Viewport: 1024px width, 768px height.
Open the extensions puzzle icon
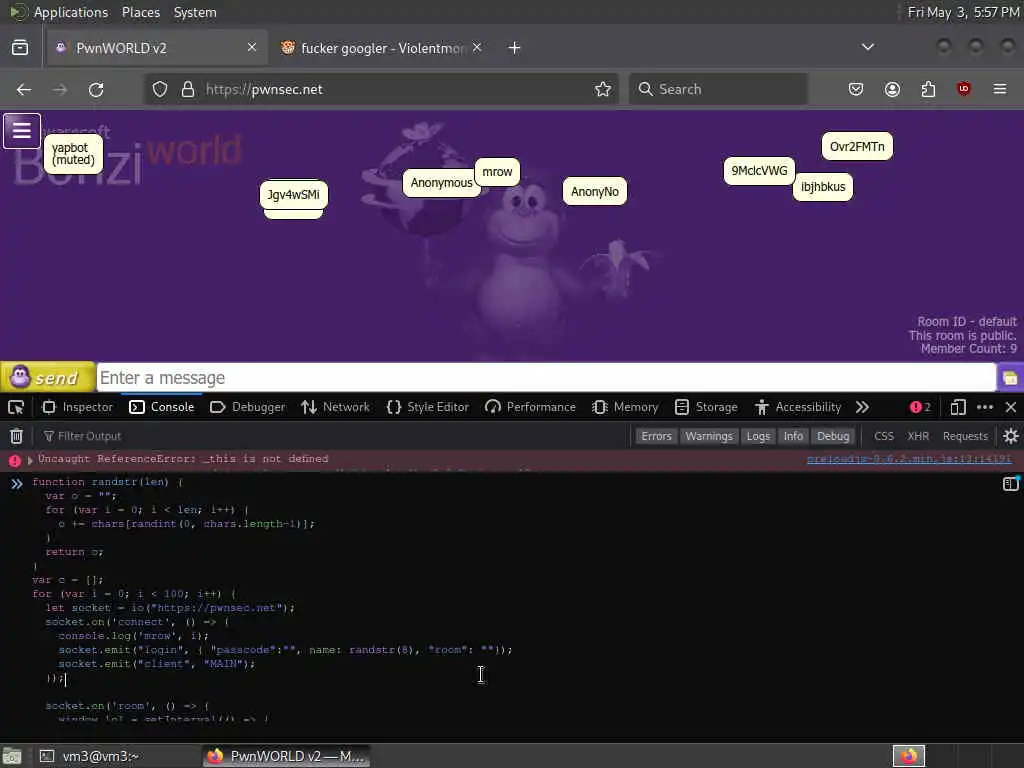point(928,89)
